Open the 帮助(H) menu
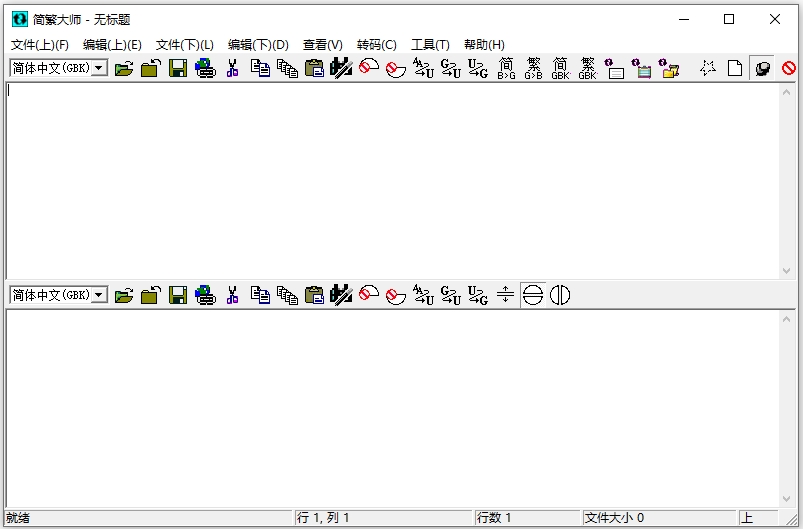803x529 pixels. (484, 45)
